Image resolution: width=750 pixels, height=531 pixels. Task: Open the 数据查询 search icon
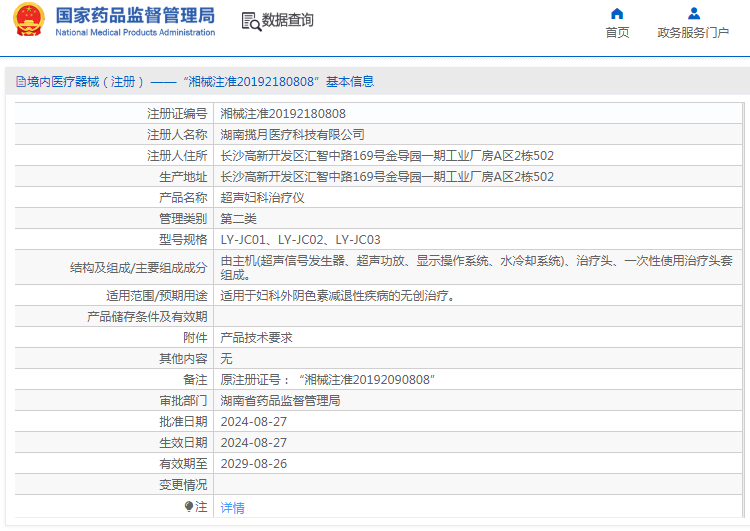point(251,21)
